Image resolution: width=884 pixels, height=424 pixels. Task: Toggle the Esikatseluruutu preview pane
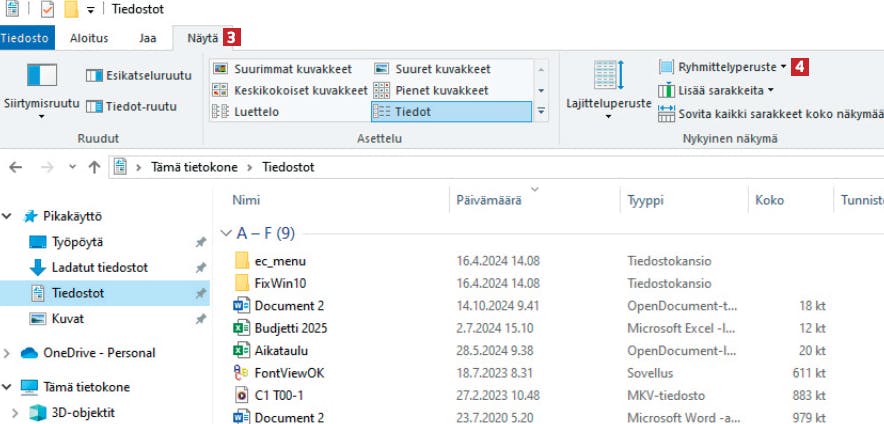[x=139, y=76]
